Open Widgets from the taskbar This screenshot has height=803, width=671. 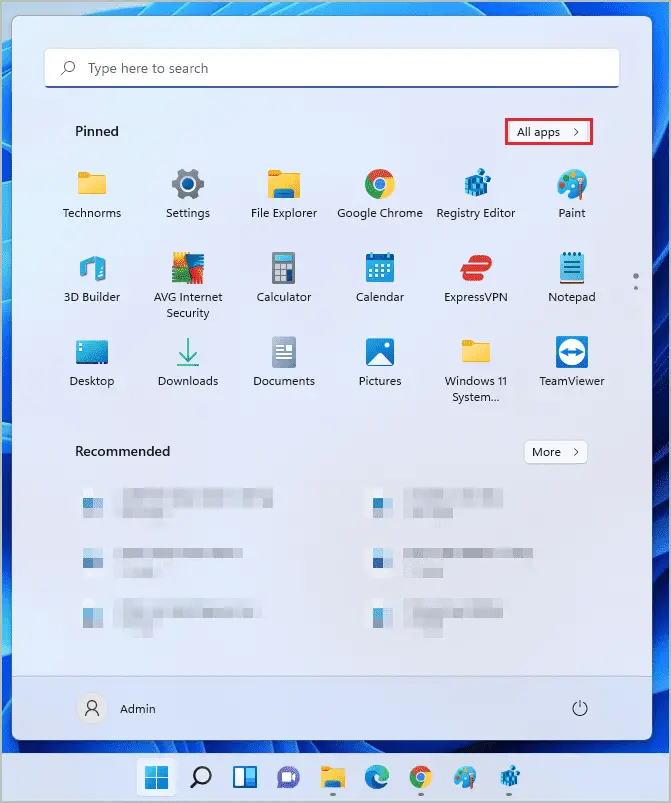245,777
